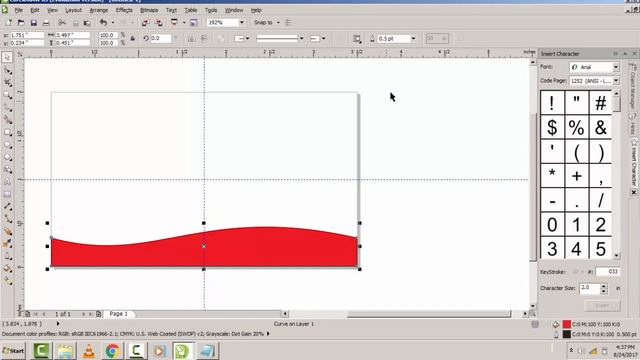Screen dimensions: 640x360
Task: Select the Shape tool in toolbox
Action: point(7,71)
